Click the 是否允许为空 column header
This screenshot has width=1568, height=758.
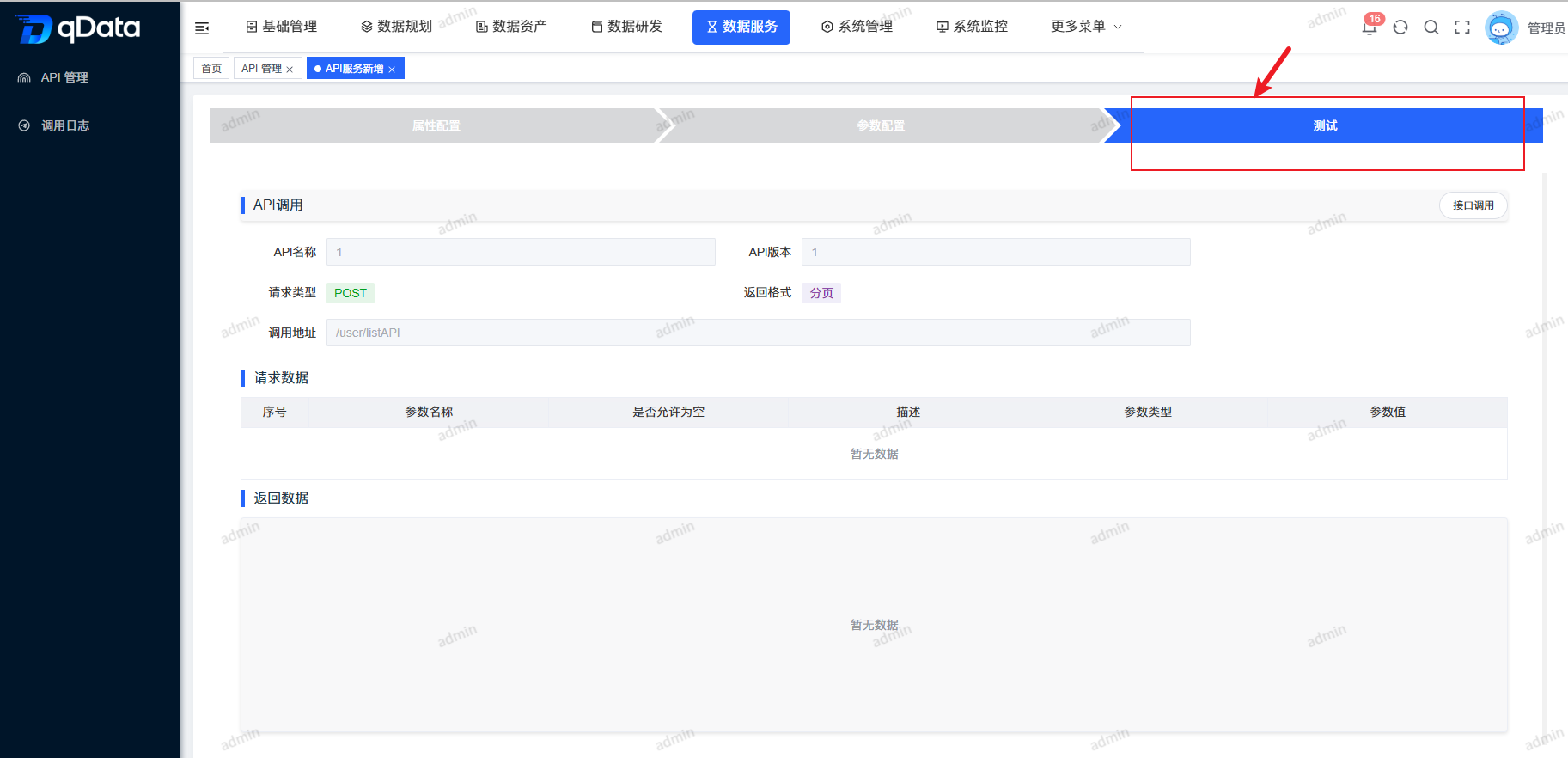coord(668,413)
